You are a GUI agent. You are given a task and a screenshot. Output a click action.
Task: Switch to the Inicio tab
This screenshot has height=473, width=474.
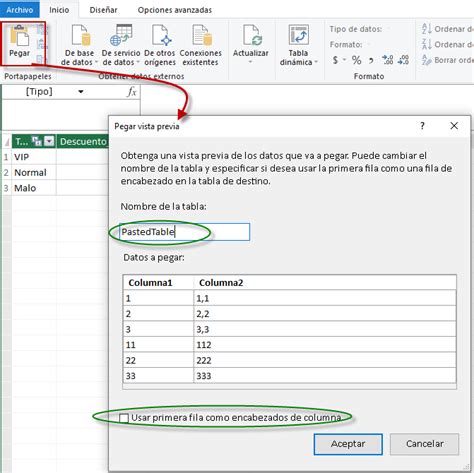59,10
